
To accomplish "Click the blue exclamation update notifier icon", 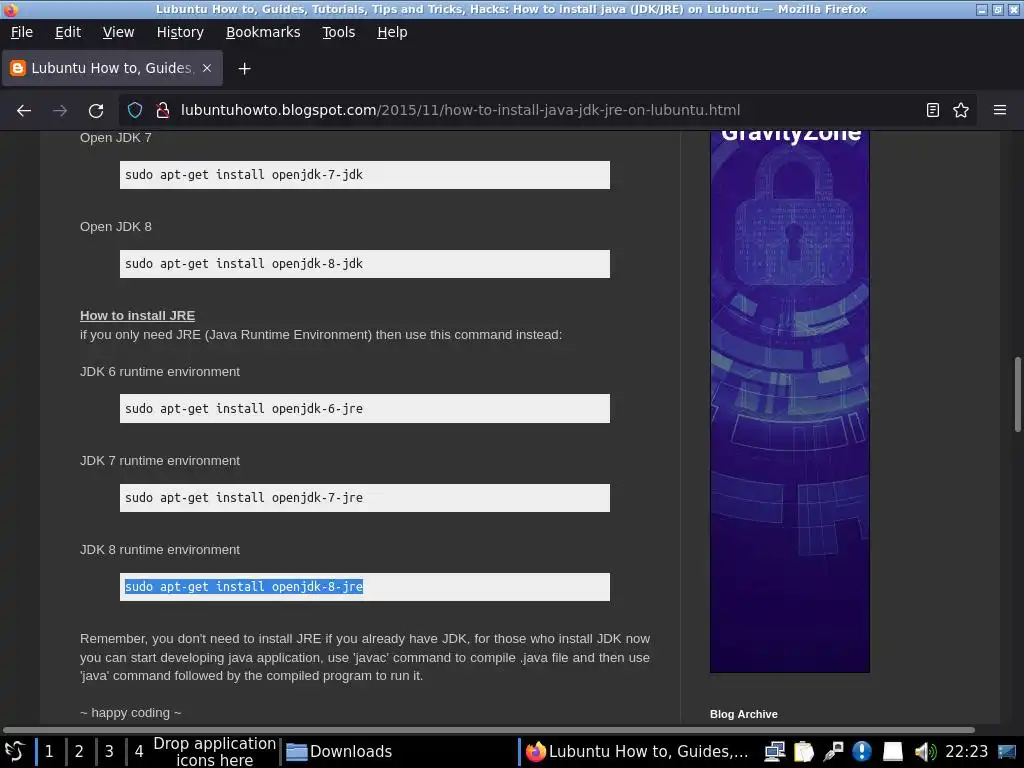I will coord(862,752).
